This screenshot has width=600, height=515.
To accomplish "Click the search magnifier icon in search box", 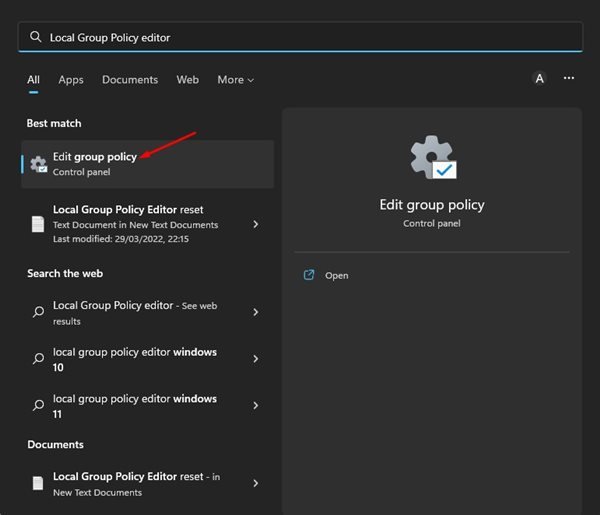I will [36, 37].
